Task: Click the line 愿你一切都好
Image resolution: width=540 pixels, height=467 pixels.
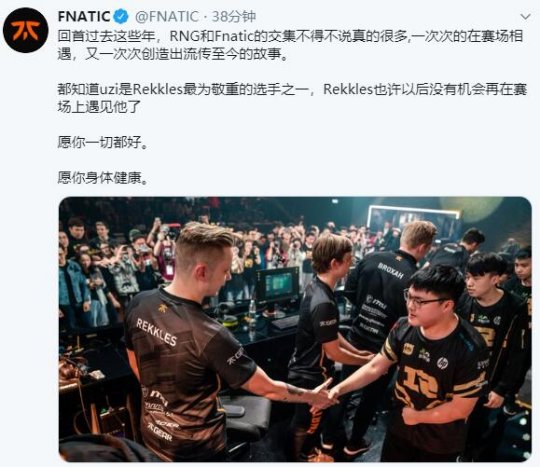Action: point(103,142)
